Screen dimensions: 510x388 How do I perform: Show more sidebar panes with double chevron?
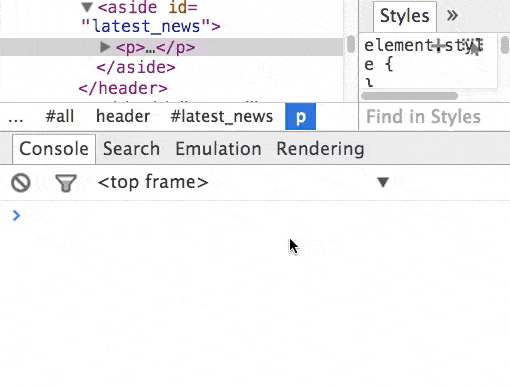pyautogui.click(x=452, y=15)
